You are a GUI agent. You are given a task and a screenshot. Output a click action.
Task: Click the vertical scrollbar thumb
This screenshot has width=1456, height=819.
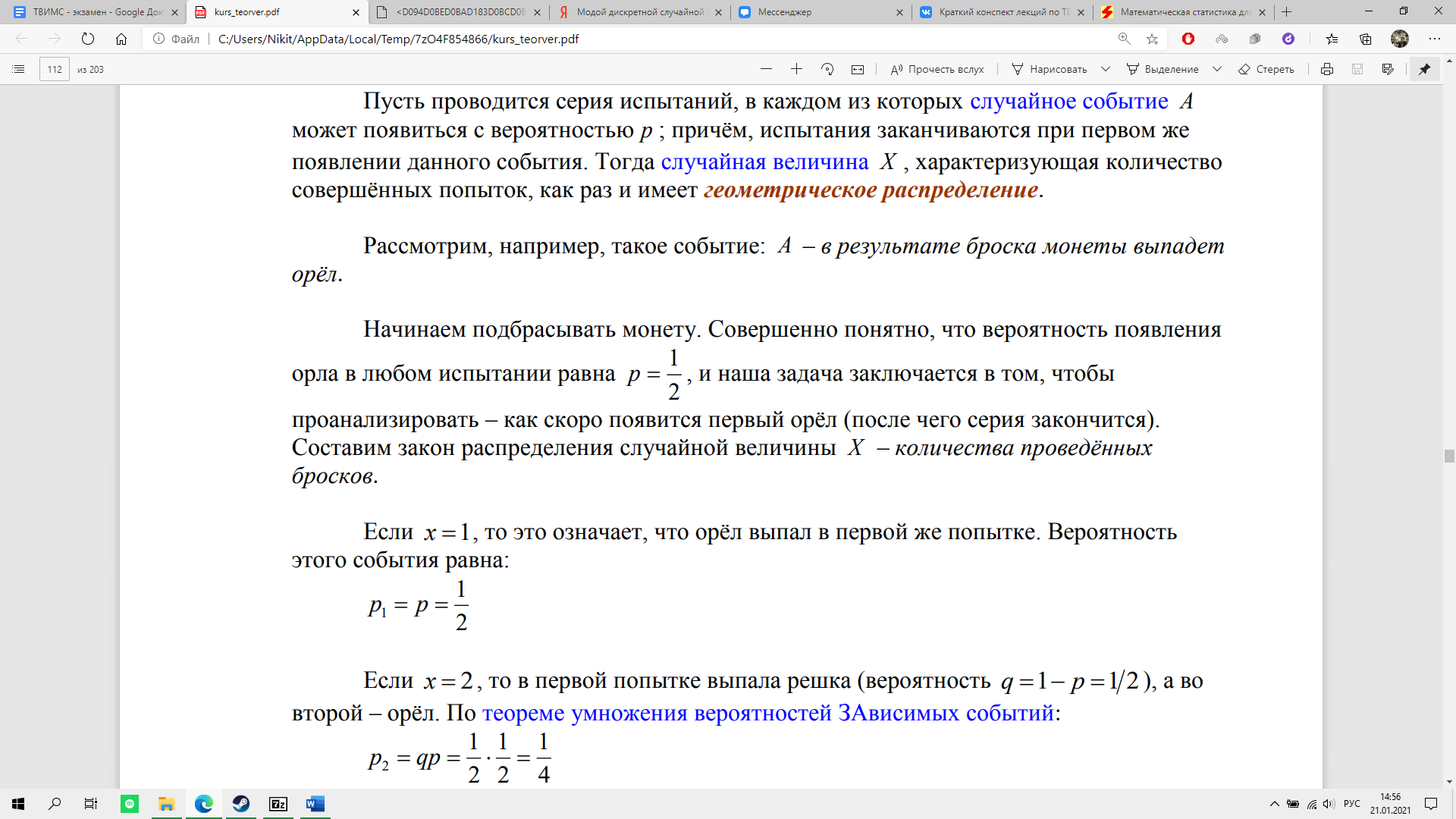pyautogui.click(x=1449, y=456)
